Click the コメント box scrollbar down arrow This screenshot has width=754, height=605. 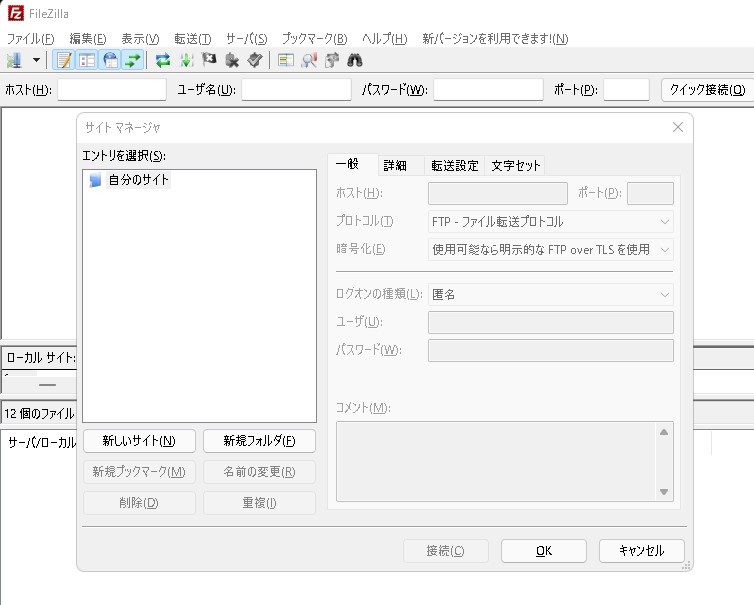[x=663, y=491]
